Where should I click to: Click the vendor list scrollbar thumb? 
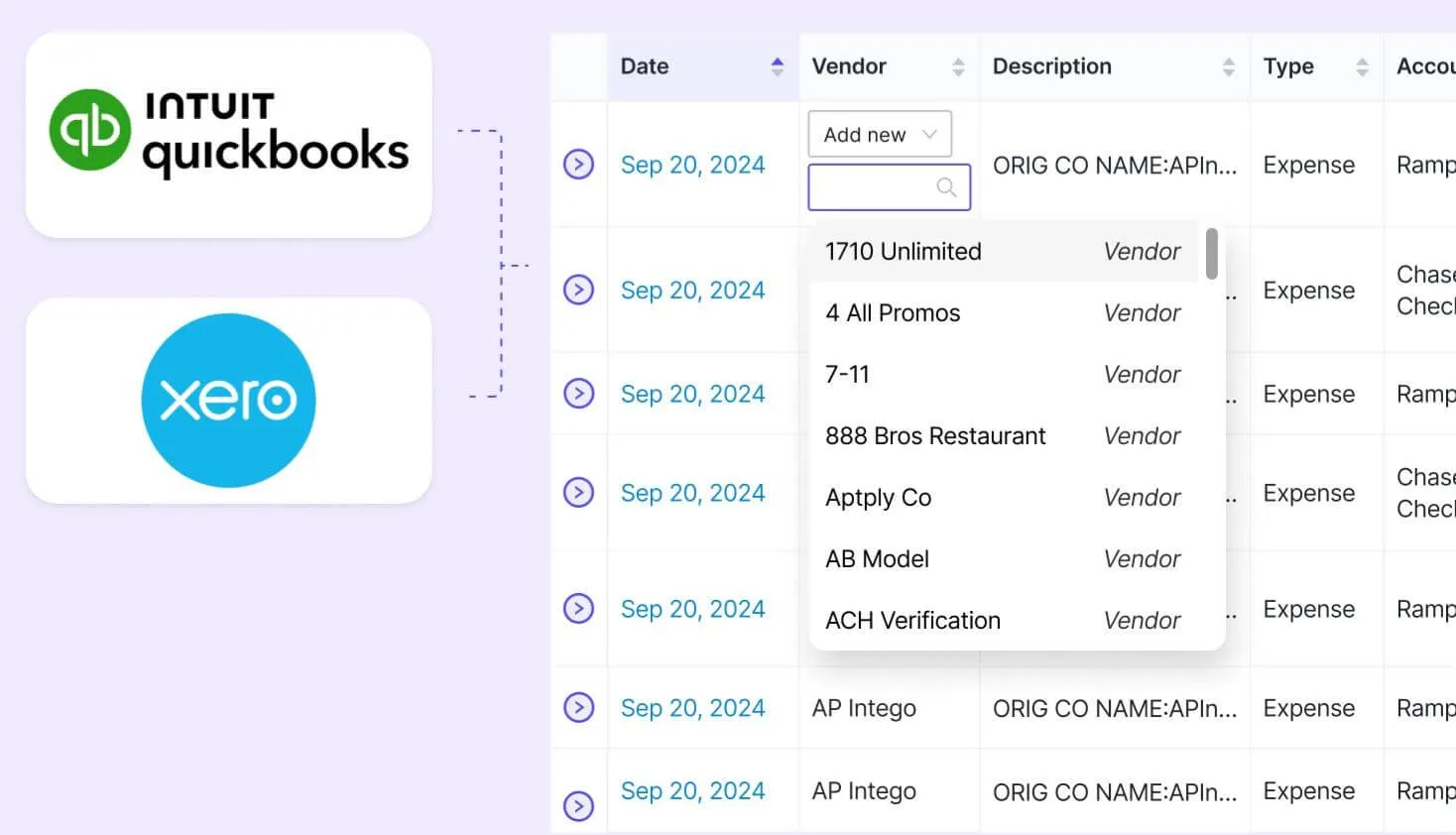coord(1212,254)
